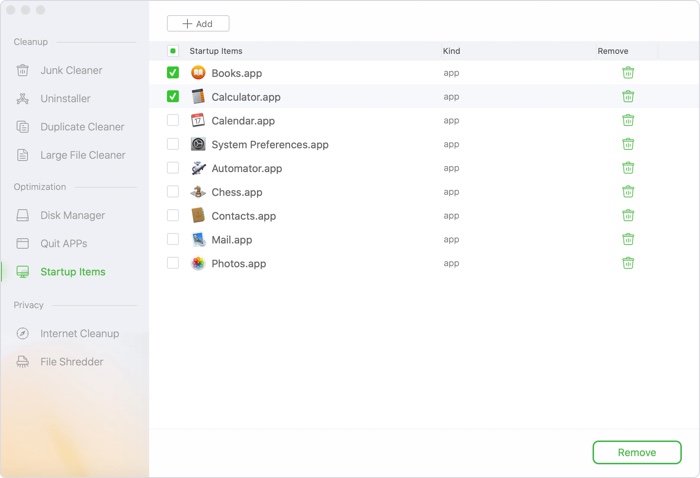Click the Duplicate Cleaner sidebar icon
700x478 pixels.
[22, 127]
